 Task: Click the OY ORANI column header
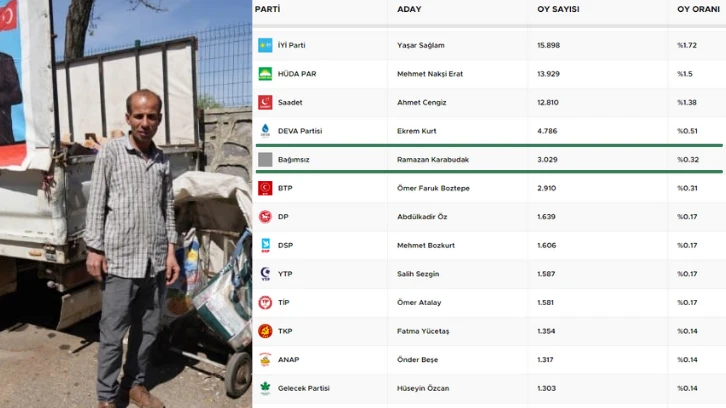pyautogui.click(x=698, y=9)
